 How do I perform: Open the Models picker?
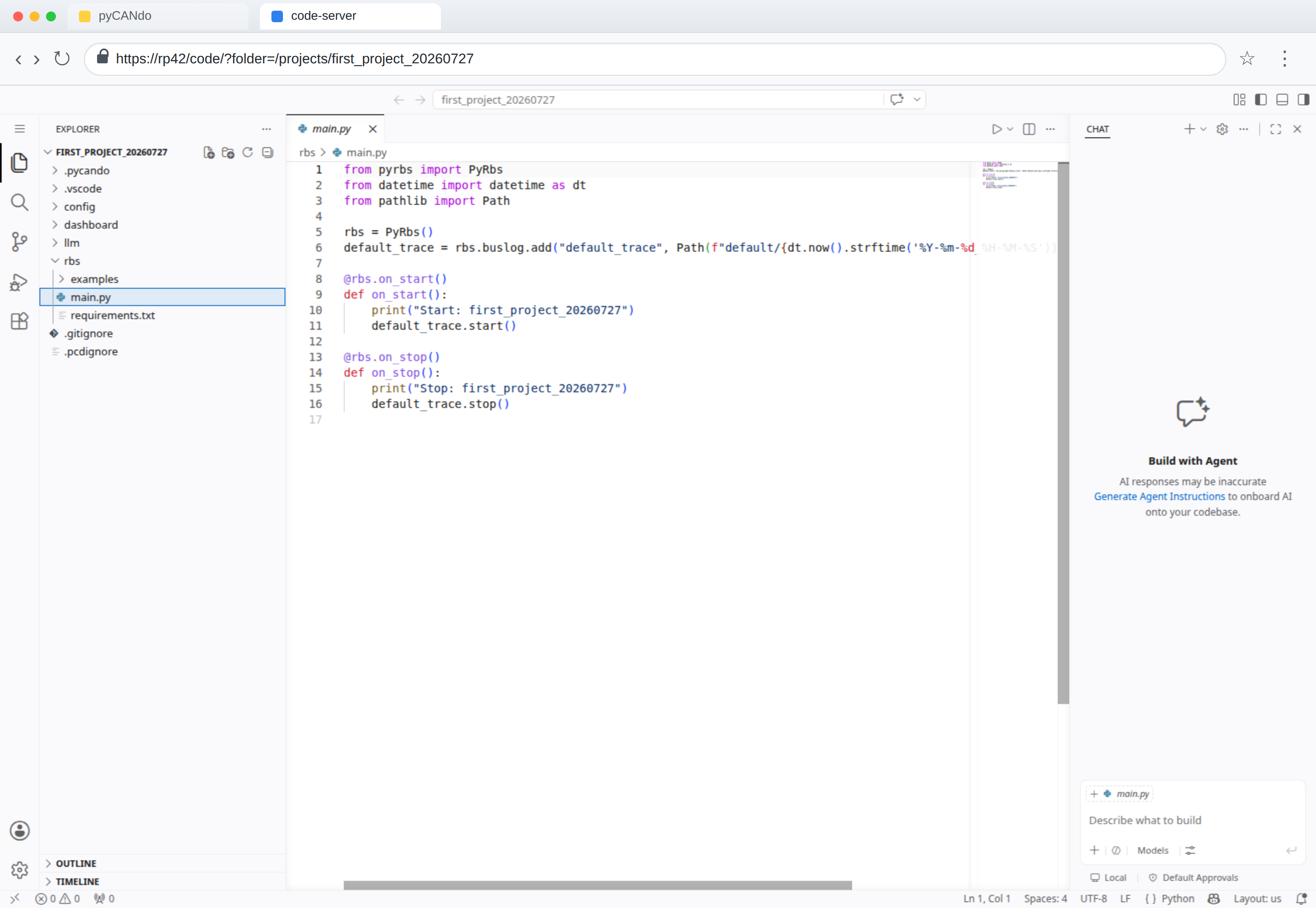(x=1153, y=850)
